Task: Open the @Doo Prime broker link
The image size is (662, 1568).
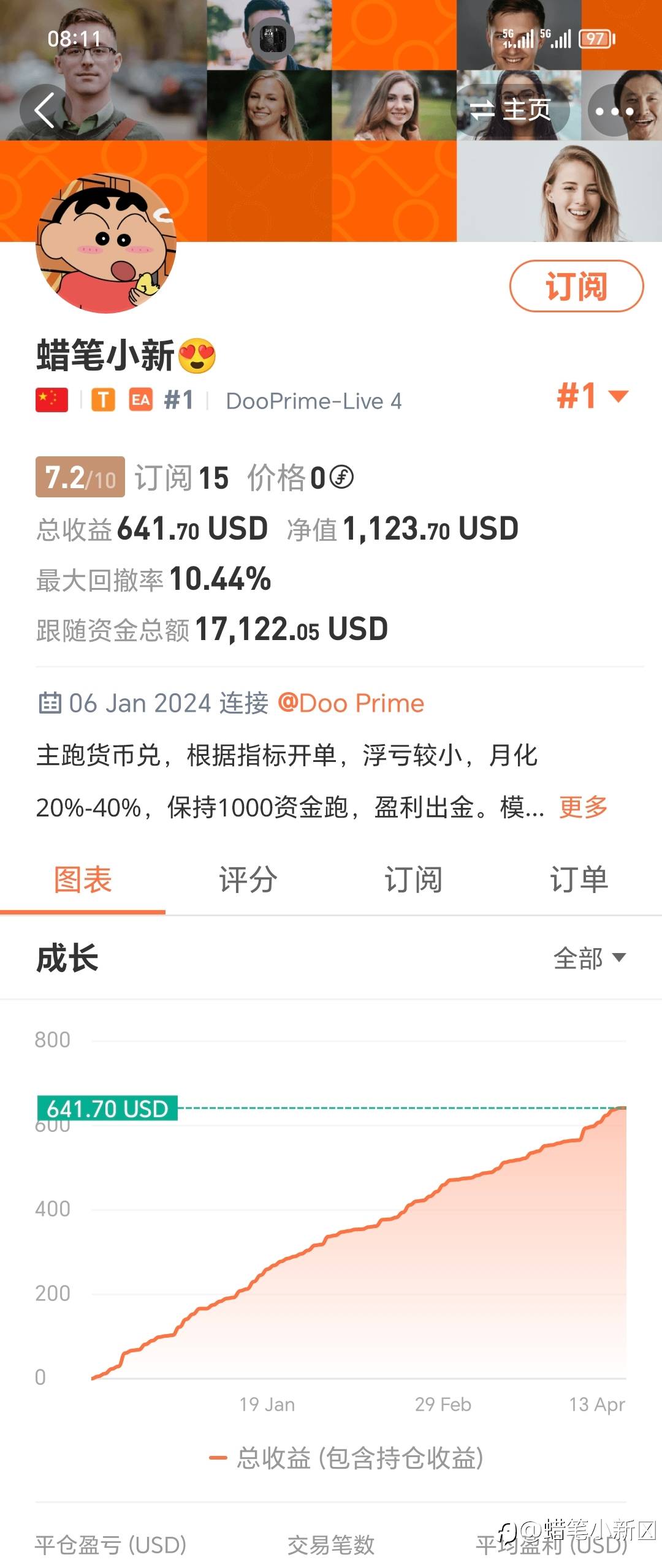Action: coord(351,703)
